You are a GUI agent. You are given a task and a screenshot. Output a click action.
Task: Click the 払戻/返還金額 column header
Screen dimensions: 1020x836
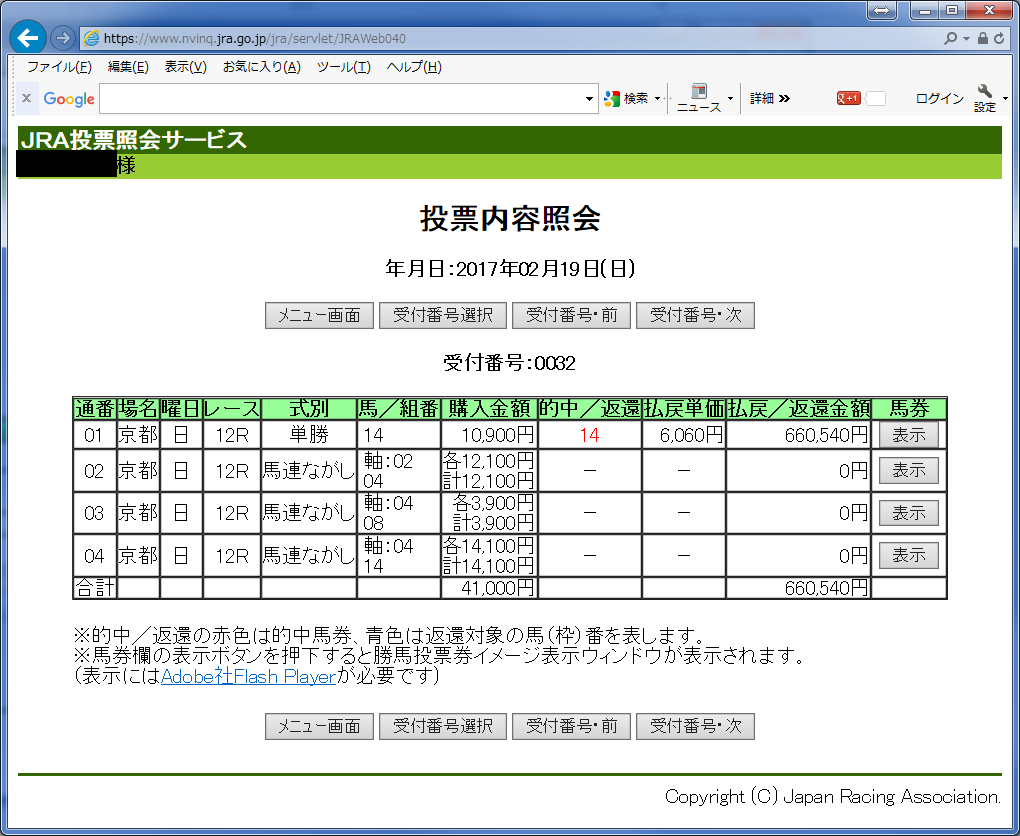[x=798, y=409]
